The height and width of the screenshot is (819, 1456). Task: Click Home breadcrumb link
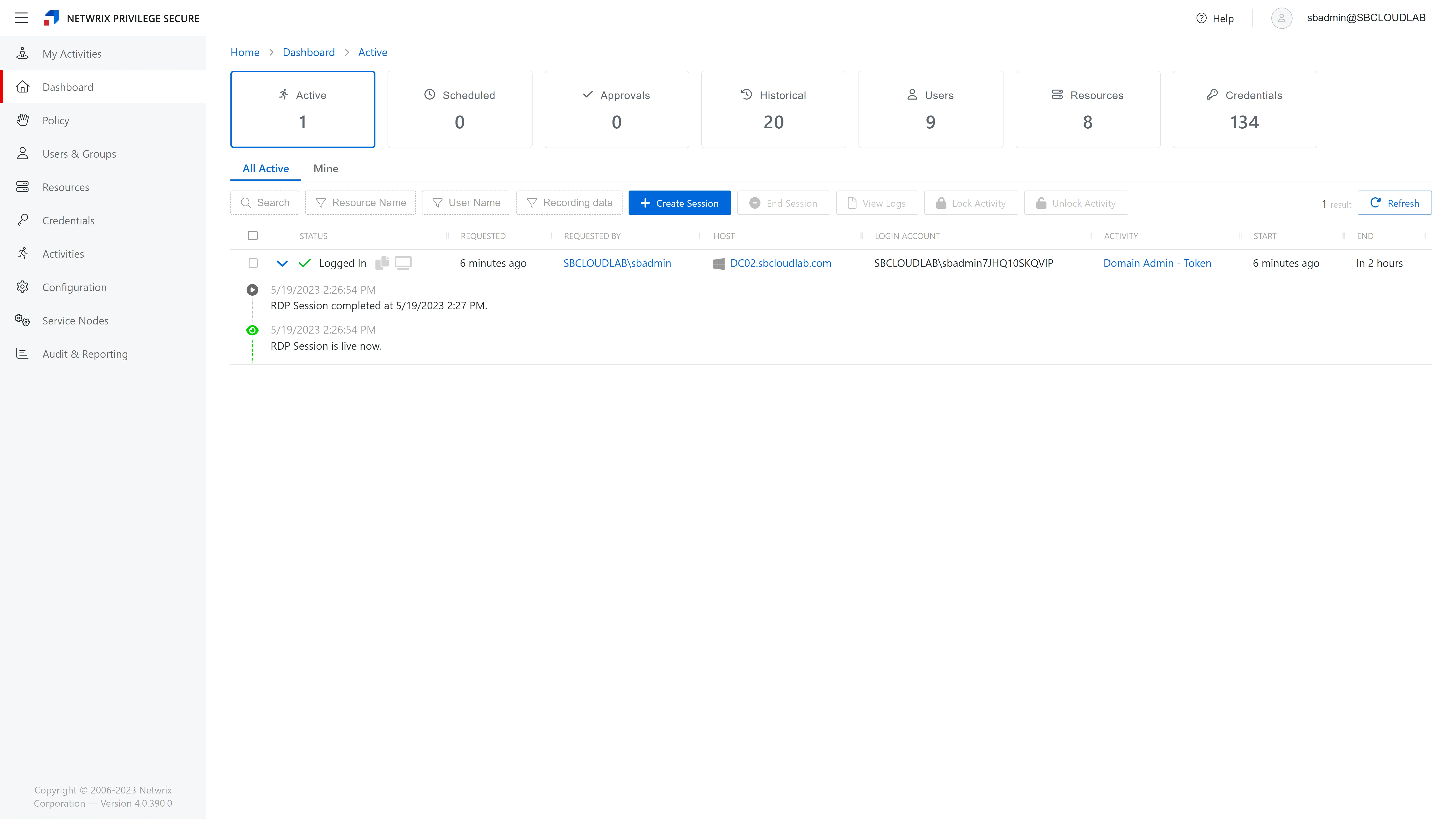pos(245,52)
